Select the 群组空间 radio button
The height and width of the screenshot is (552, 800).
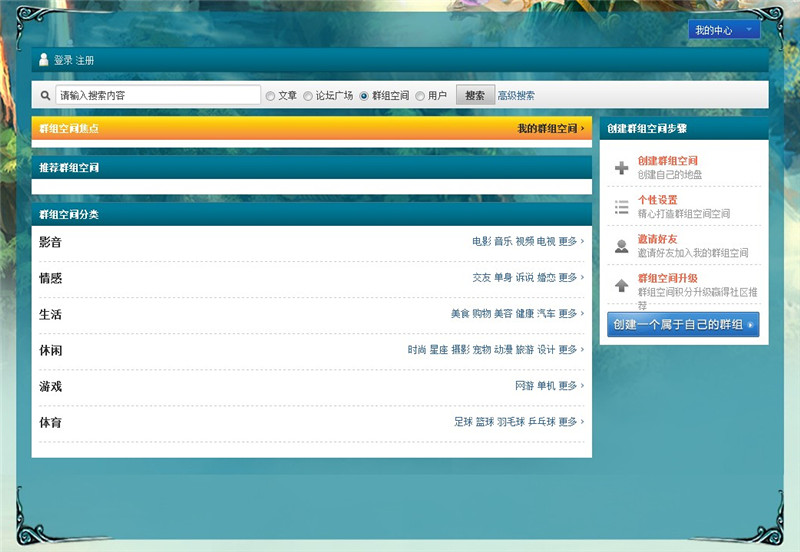tap(364, 96)
